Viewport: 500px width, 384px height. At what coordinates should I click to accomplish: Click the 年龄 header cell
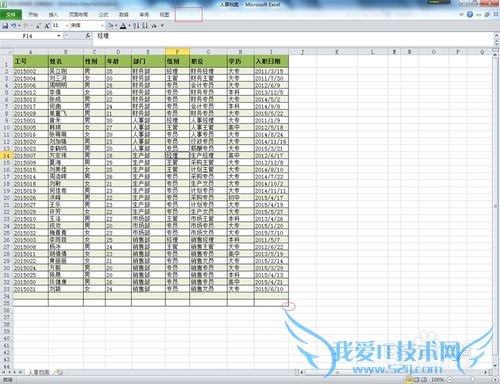pos(118,61)
